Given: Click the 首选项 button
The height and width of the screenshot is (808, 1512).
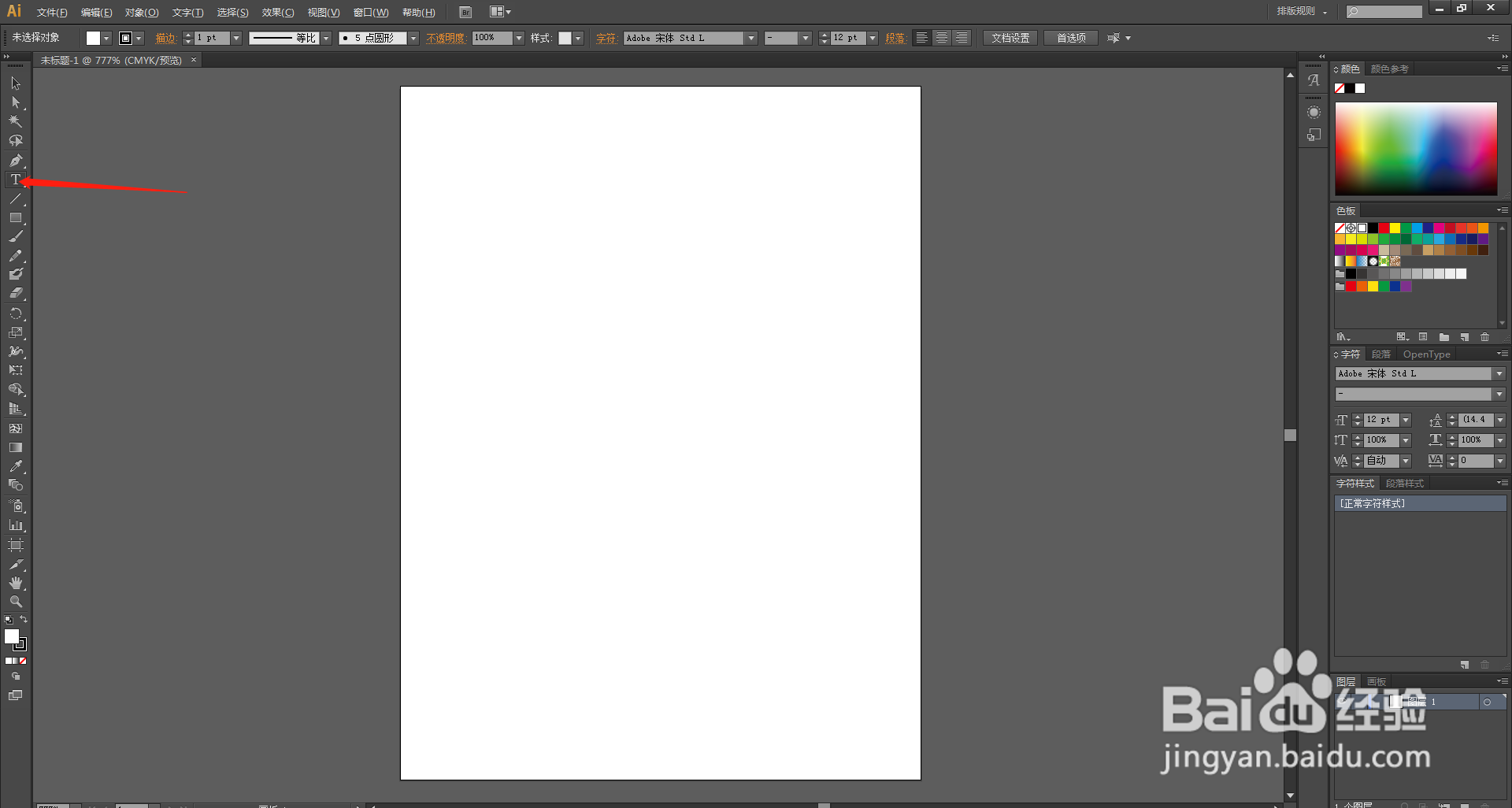Looking at the screenshot, I should [x=1071, y=38].
